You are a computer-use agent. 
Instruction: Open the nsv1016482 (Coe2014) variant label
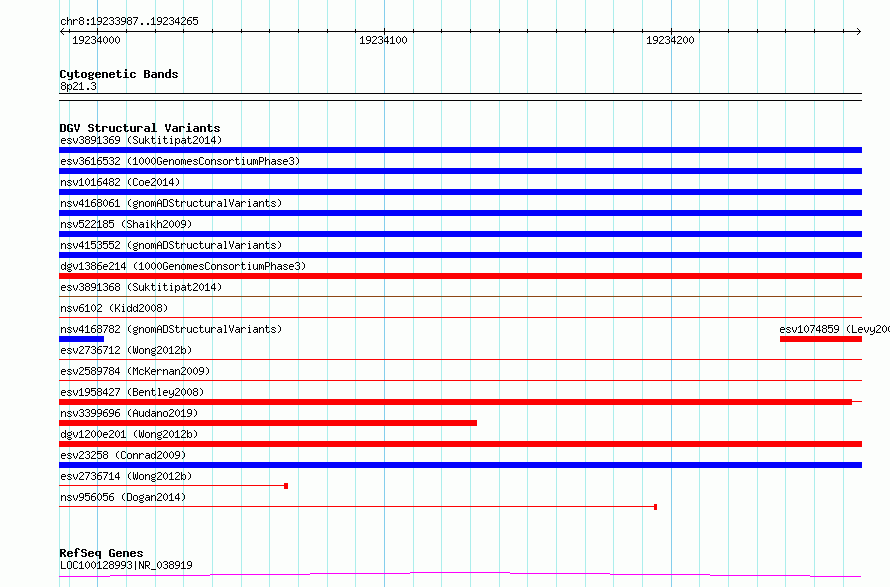point(120,182)
